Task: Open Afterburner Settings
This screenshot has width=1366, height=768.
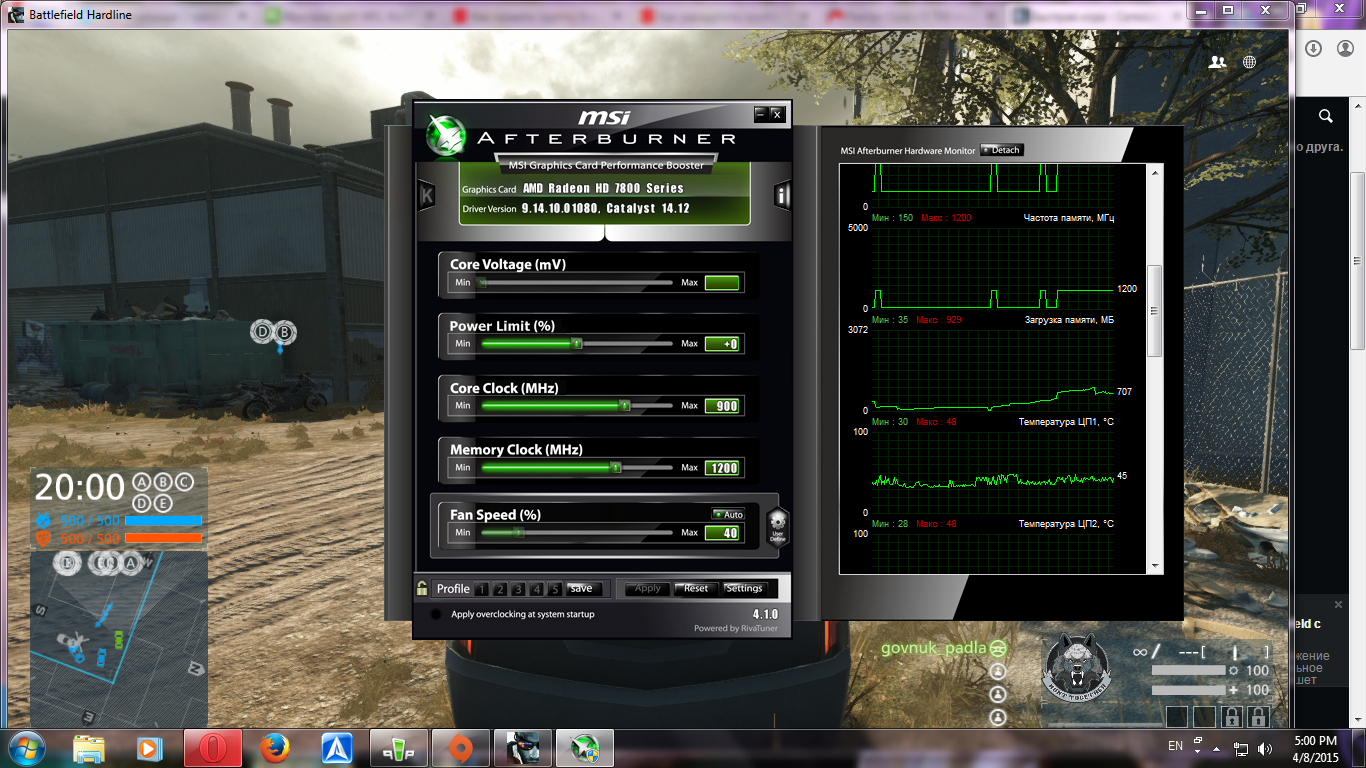Action: click(x=744, y=589)
